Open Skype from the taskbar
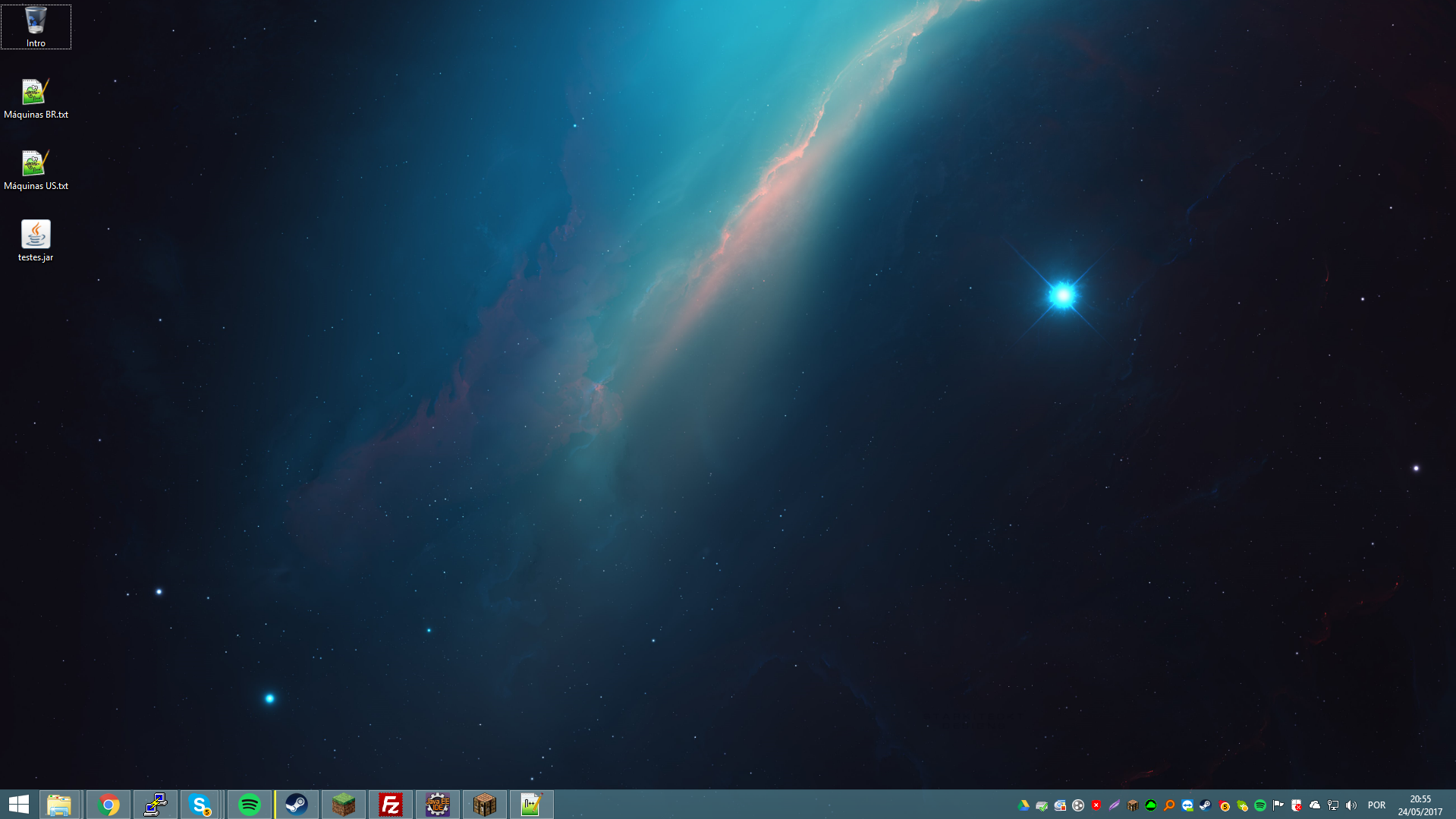1456x819 pixels. pyautogui.click(x=200, y=805)
